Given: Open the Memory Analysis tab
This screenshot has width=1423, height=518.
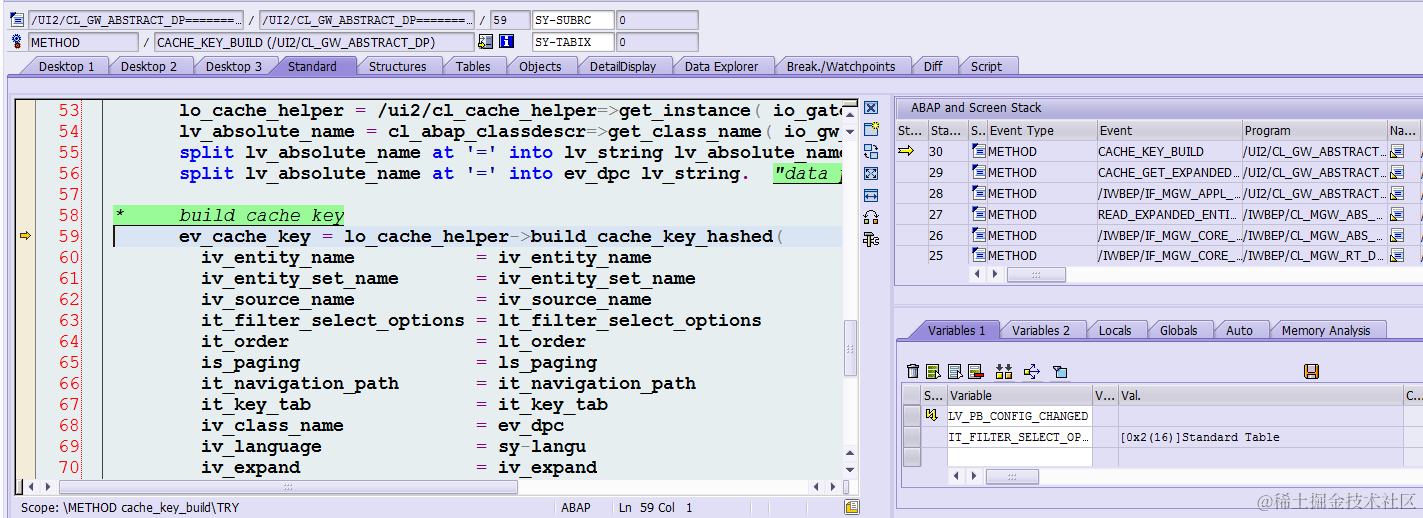Looking at the screenshot, I should tap(1327, 330).
